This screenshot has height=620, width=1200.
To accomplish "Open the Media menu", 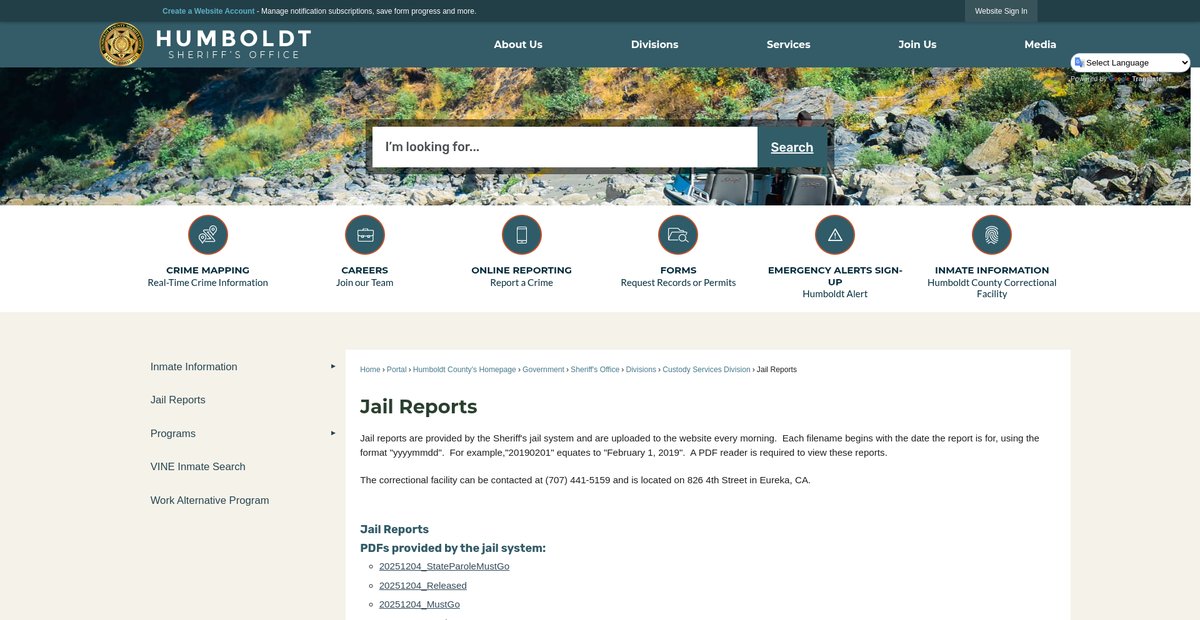I will pyautogui.click(x=1040, y=44).
